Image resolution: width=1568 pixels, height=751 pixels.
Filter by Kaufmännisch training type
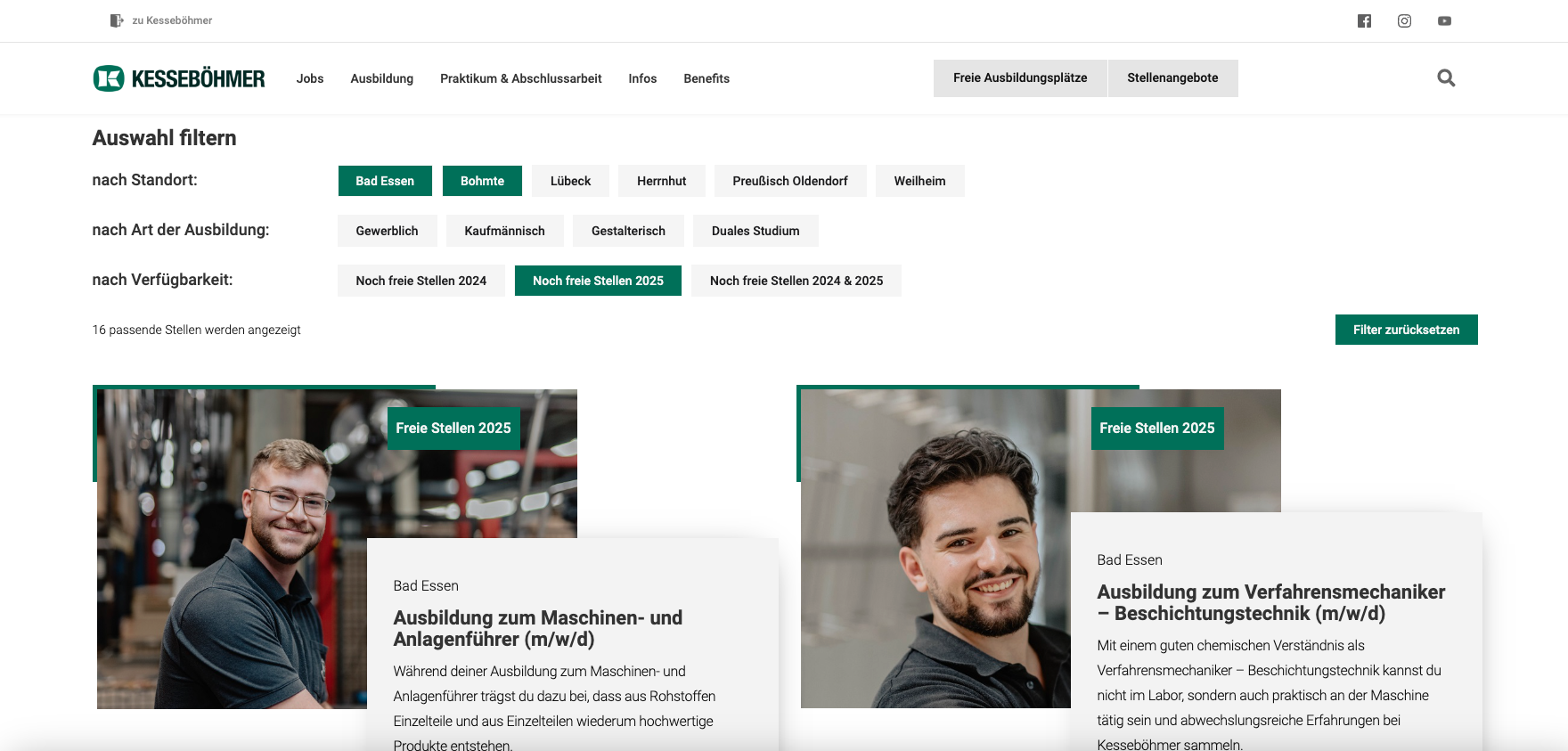504,231
